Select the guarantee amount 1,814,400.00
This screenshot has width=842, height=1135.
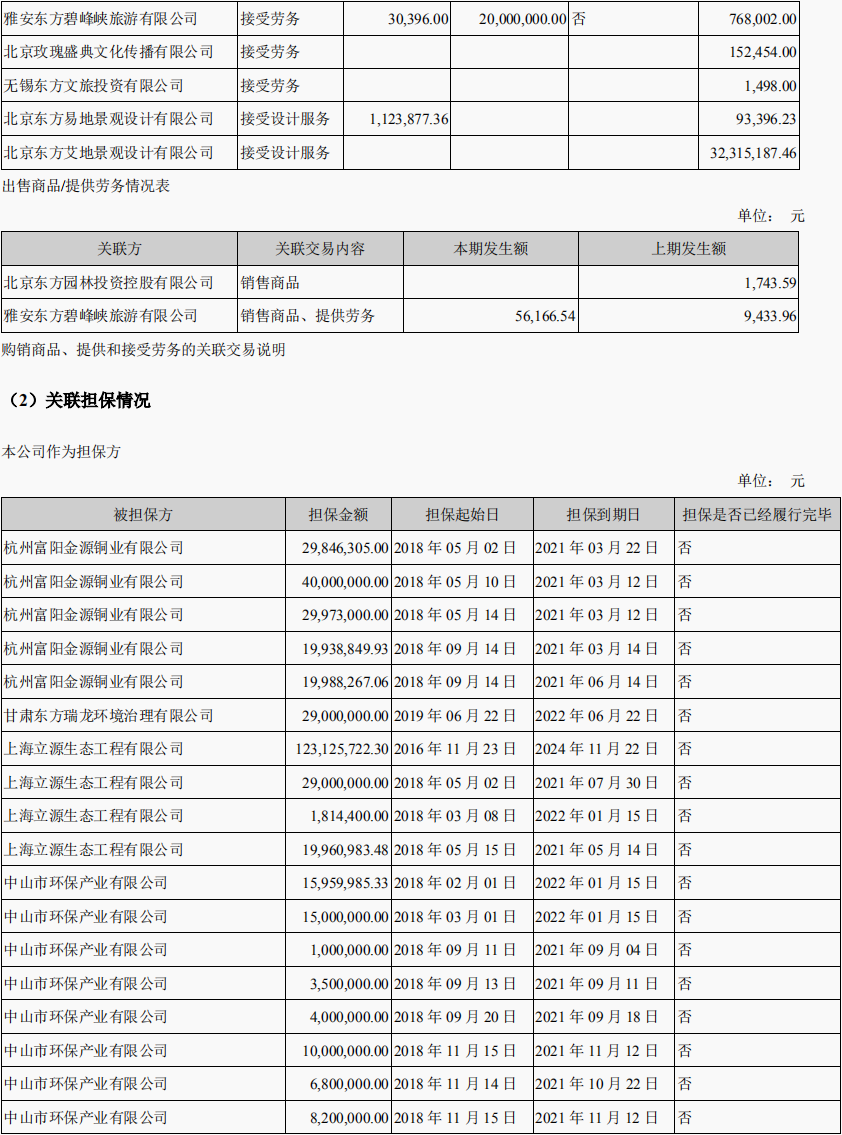pyautogui.click(x=349, y=817)
